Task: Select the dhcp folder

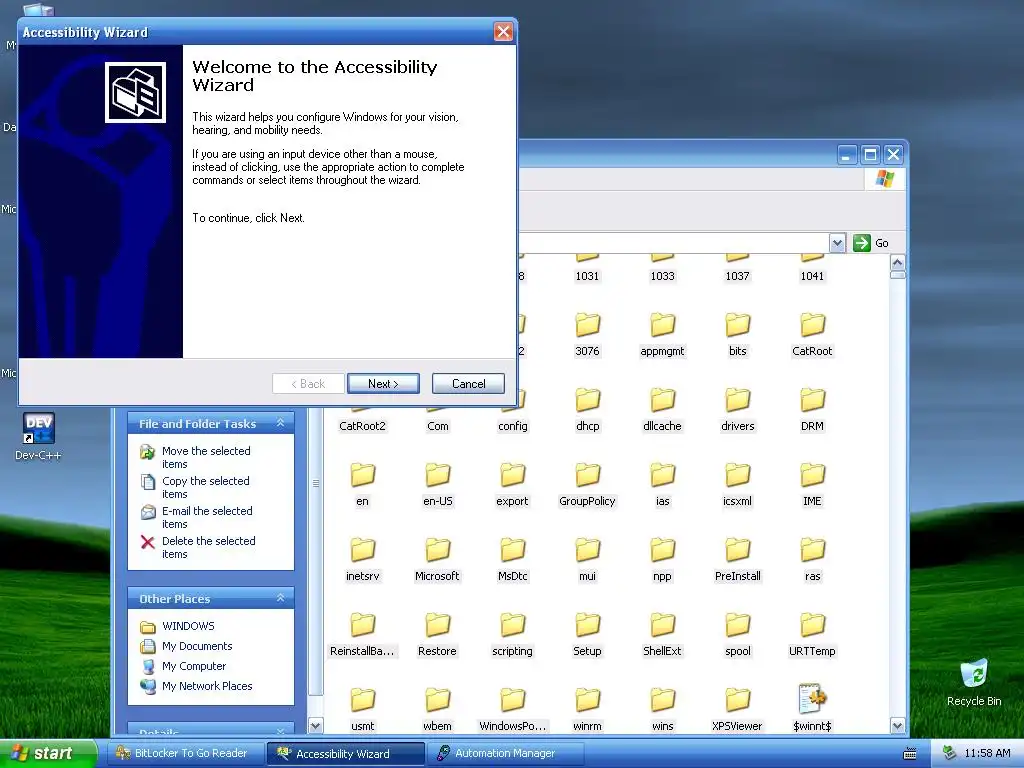Action: point(587,409)
